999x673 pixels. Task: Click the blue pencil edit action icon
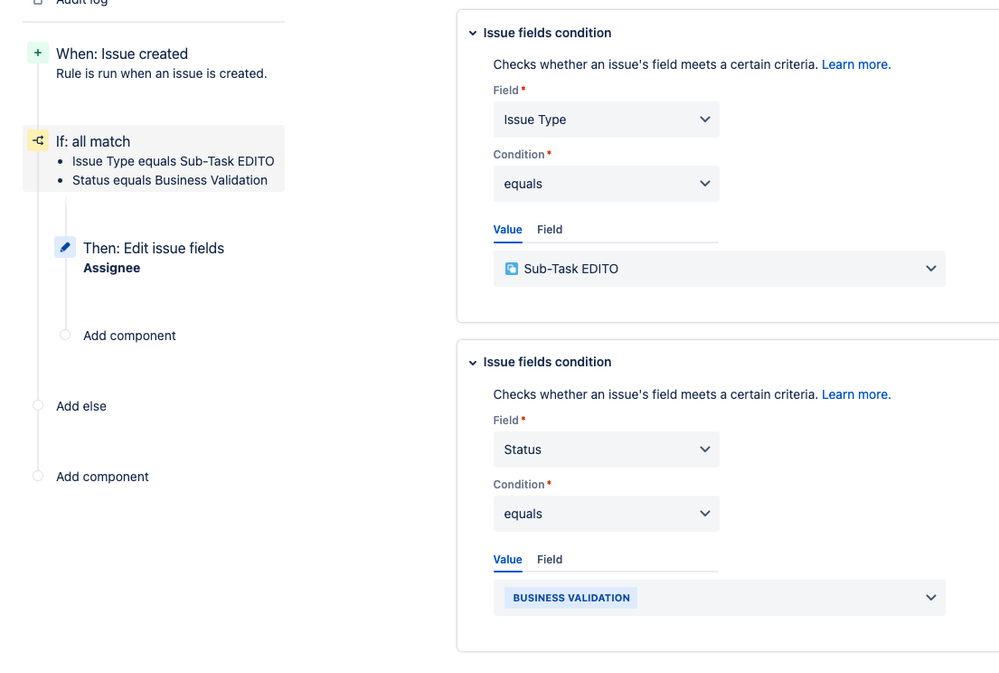65,247
